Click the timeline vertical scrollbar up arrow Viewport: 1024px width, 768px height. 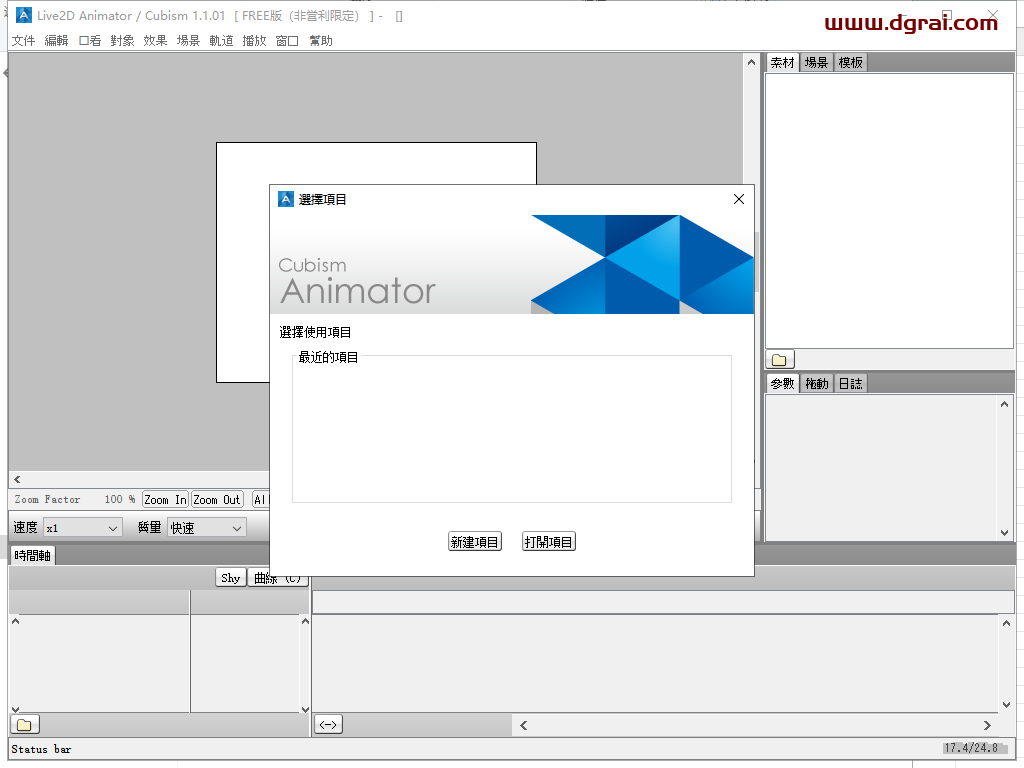[1006, 623]
